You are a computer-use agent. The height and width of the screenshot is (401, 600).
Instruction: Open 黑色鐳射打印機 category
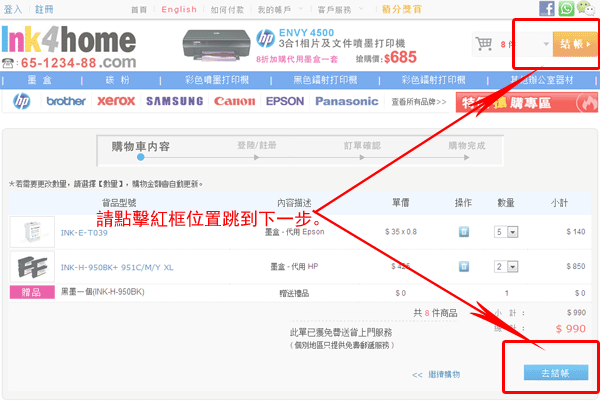point(325,80)
